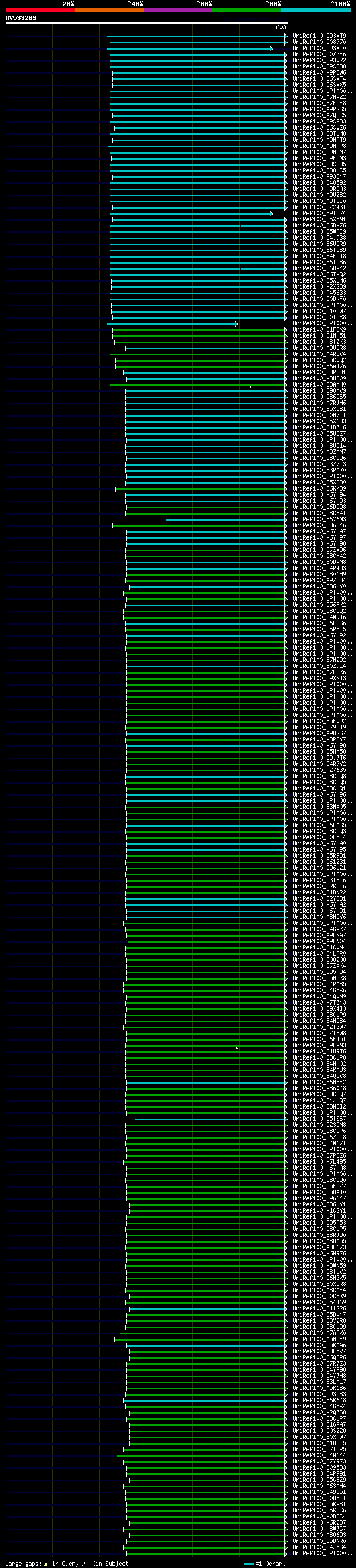356x1568 pixels.
Task: Open hit UniRef100_Q40592
Action: point(319,182)
